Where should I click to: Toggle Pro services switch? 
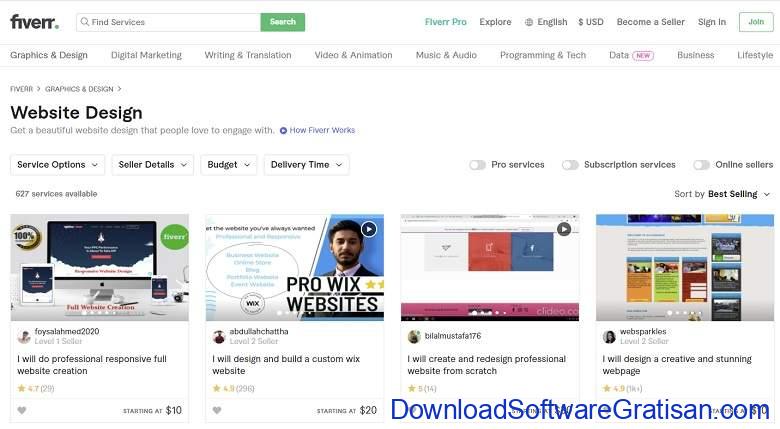coord(477,165)
